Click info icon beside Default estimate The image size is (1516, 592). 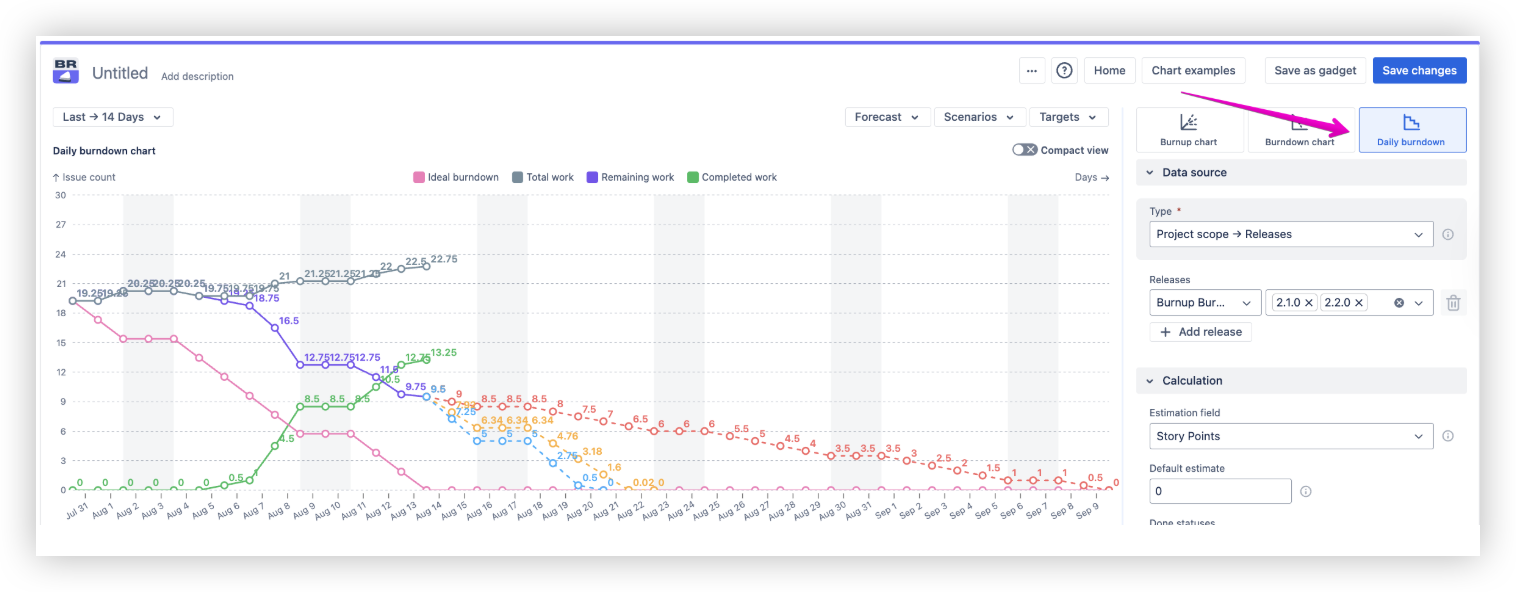[1306, 492]
